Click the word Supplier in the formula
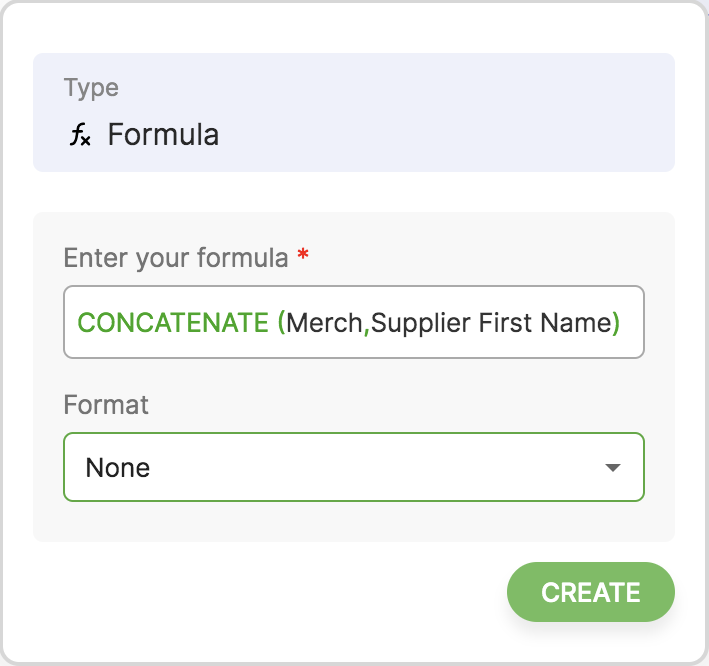Viewport: 709px width, 666px height. [x=412, y=323]
